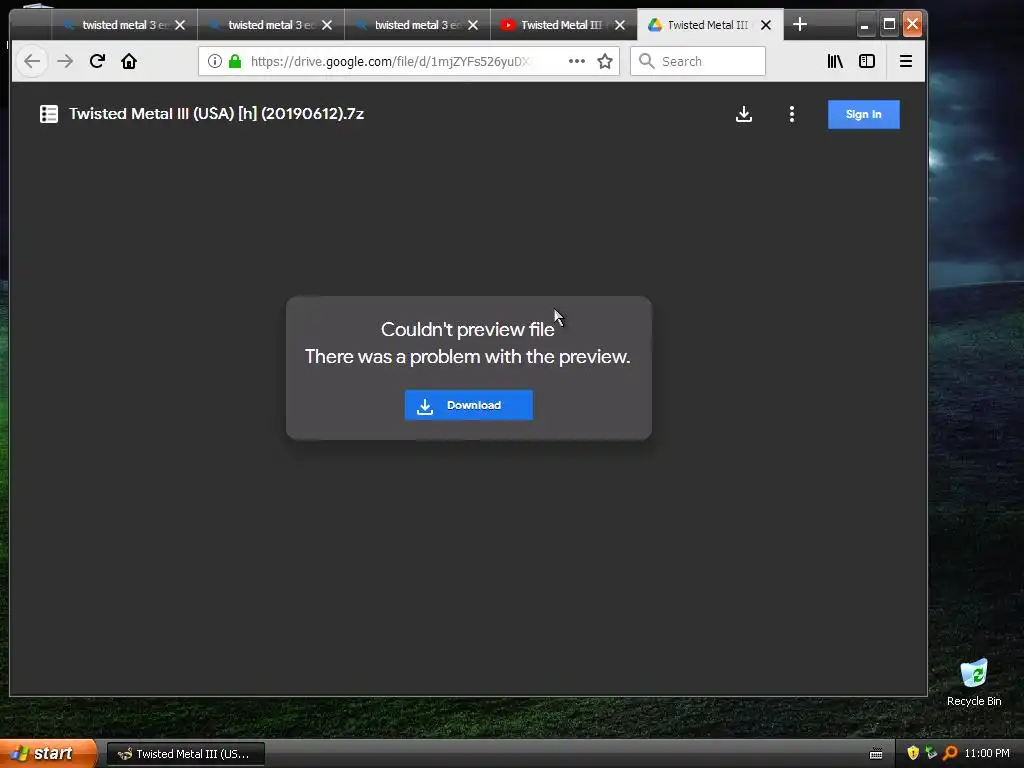This screenshot has height=768, width=1024.
Task: Switch to the YouTube Twisted Metal III tab
Action: (x=563, y=25)
